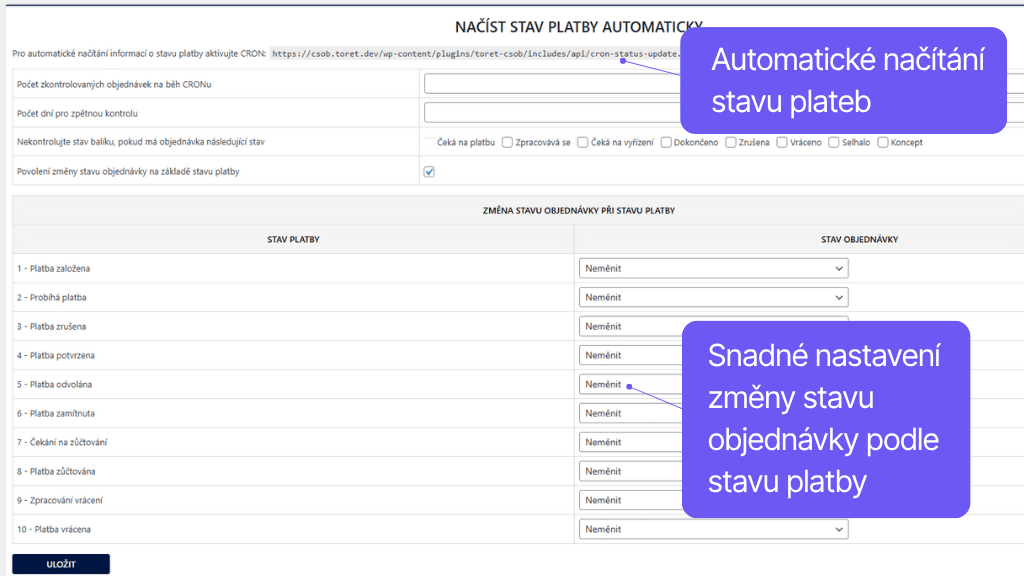Click 'STAV OBJEDNÁVKY' column header
1024x576 pixels.
pos(859,240)
